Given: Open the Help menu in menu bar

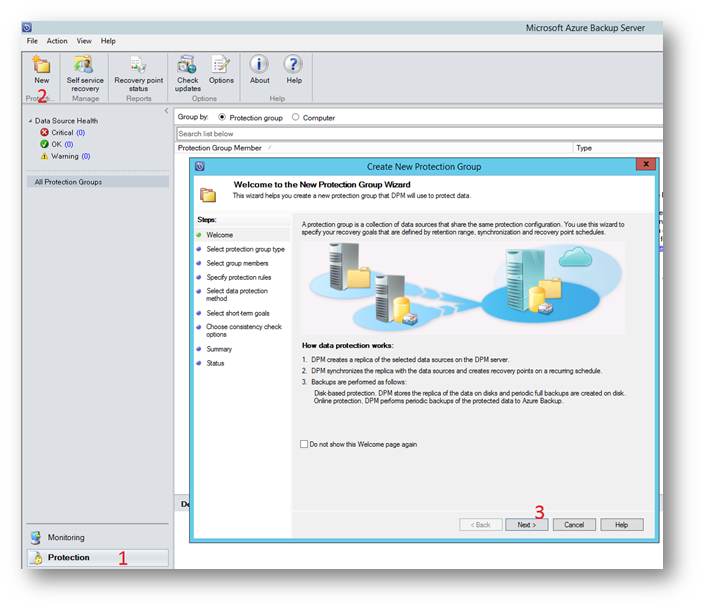Looking at the screenshot, I should [108, 41].
